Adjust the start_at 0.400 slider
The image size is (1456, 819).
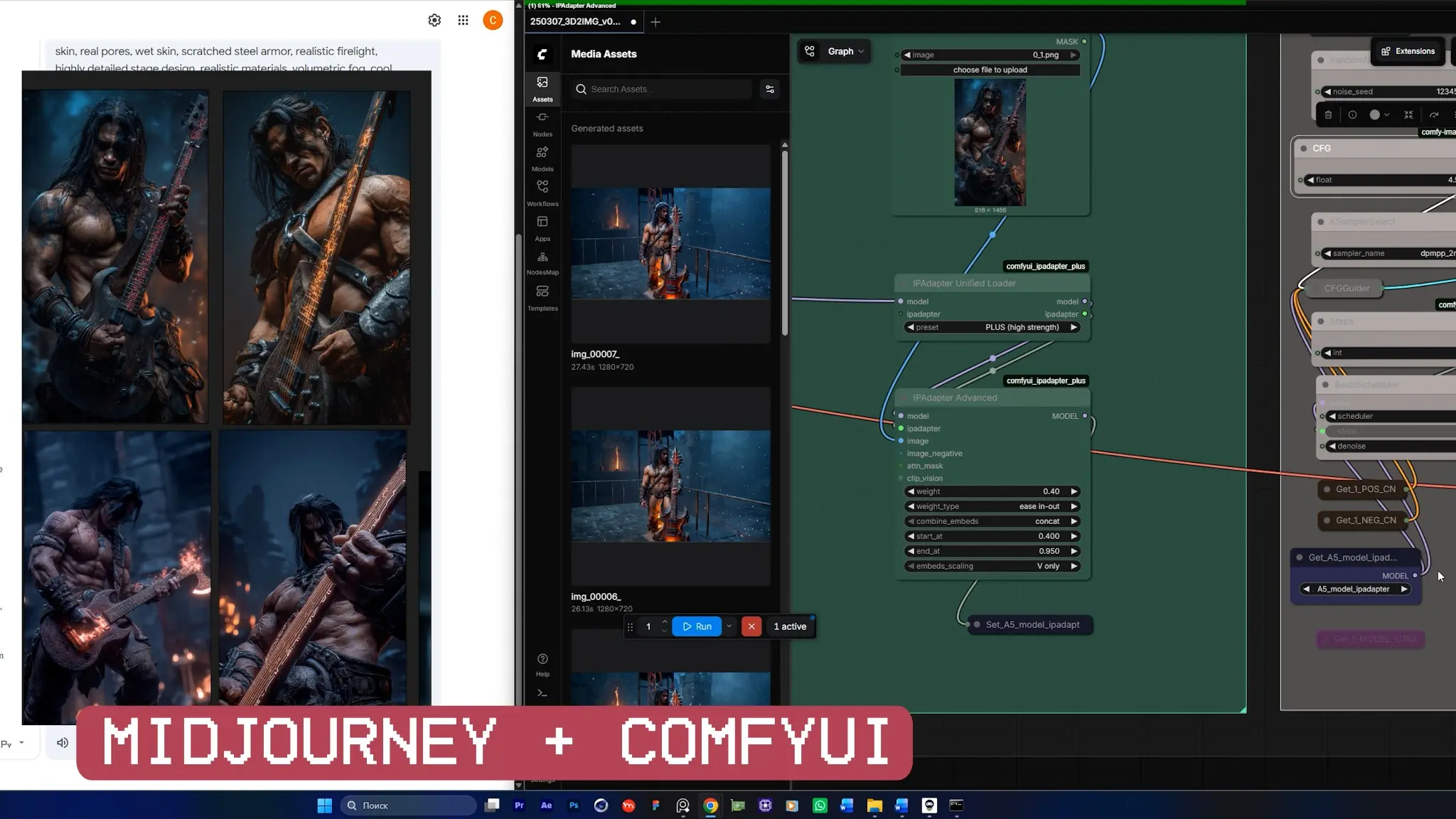(992, 537)
